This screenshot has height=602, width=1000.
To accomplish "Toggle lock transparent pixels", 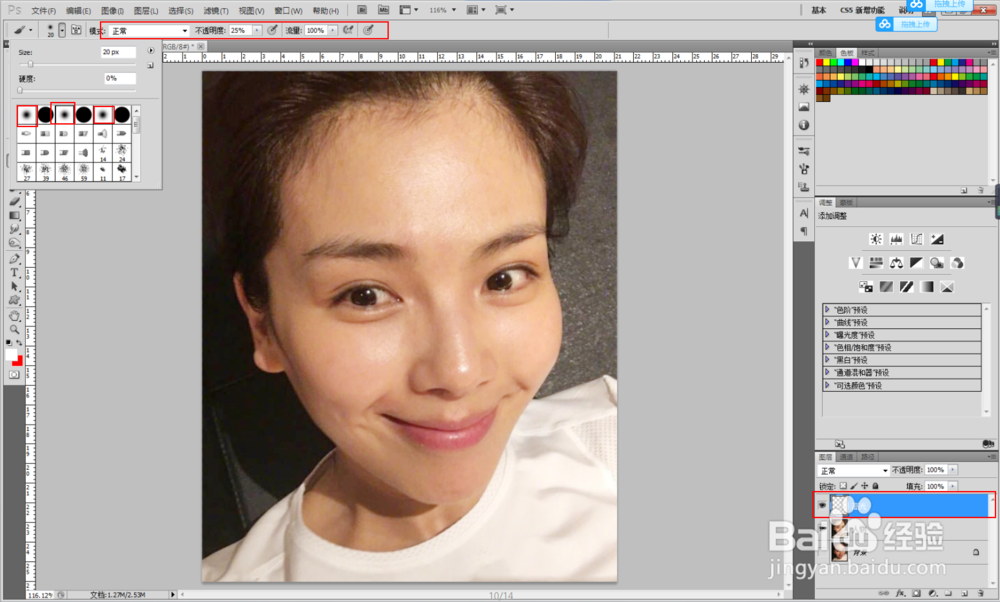I will coord(843,486).
